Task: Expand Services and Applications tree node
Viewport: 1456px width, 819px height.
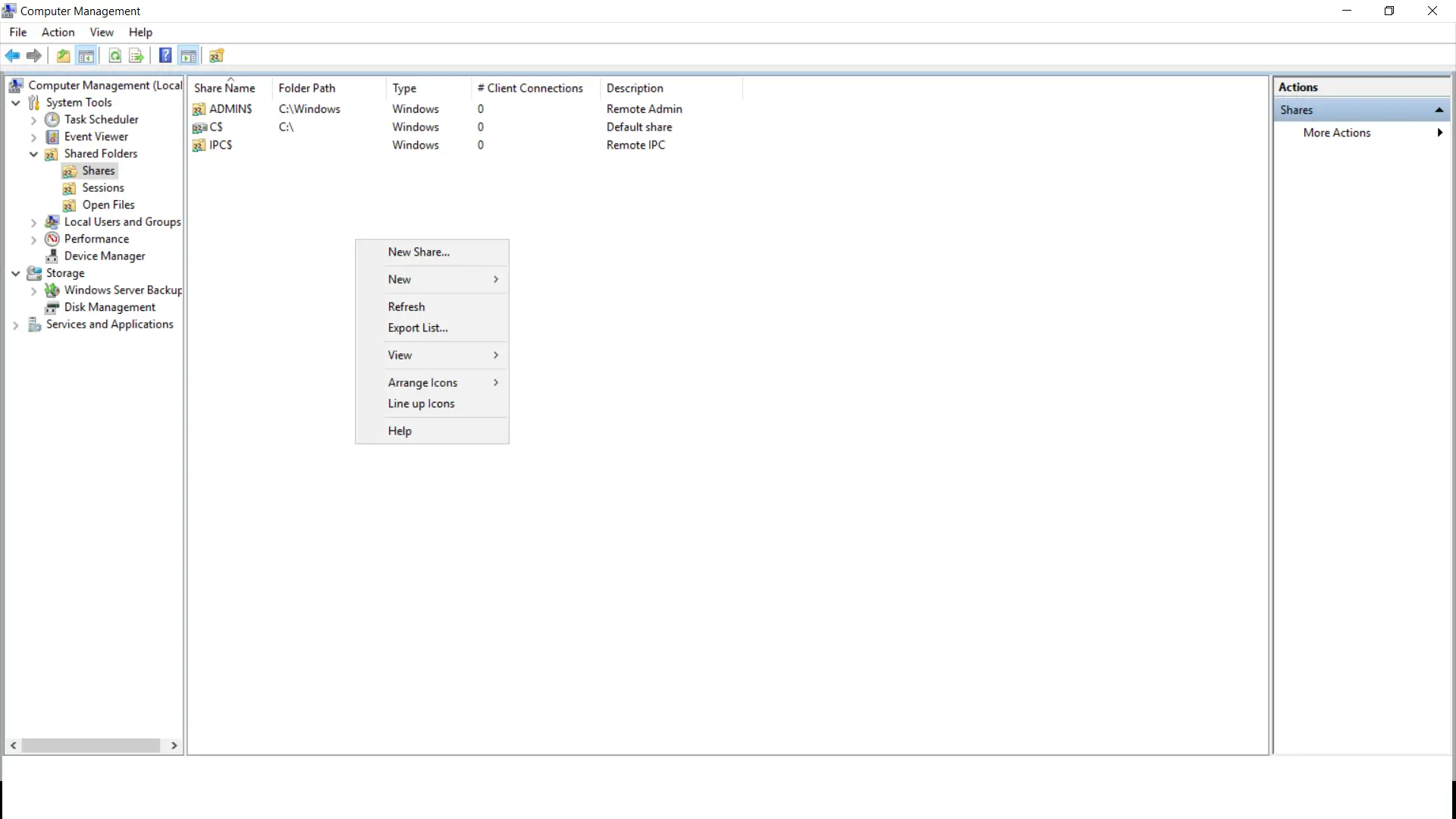Action: tap(16, 325)
